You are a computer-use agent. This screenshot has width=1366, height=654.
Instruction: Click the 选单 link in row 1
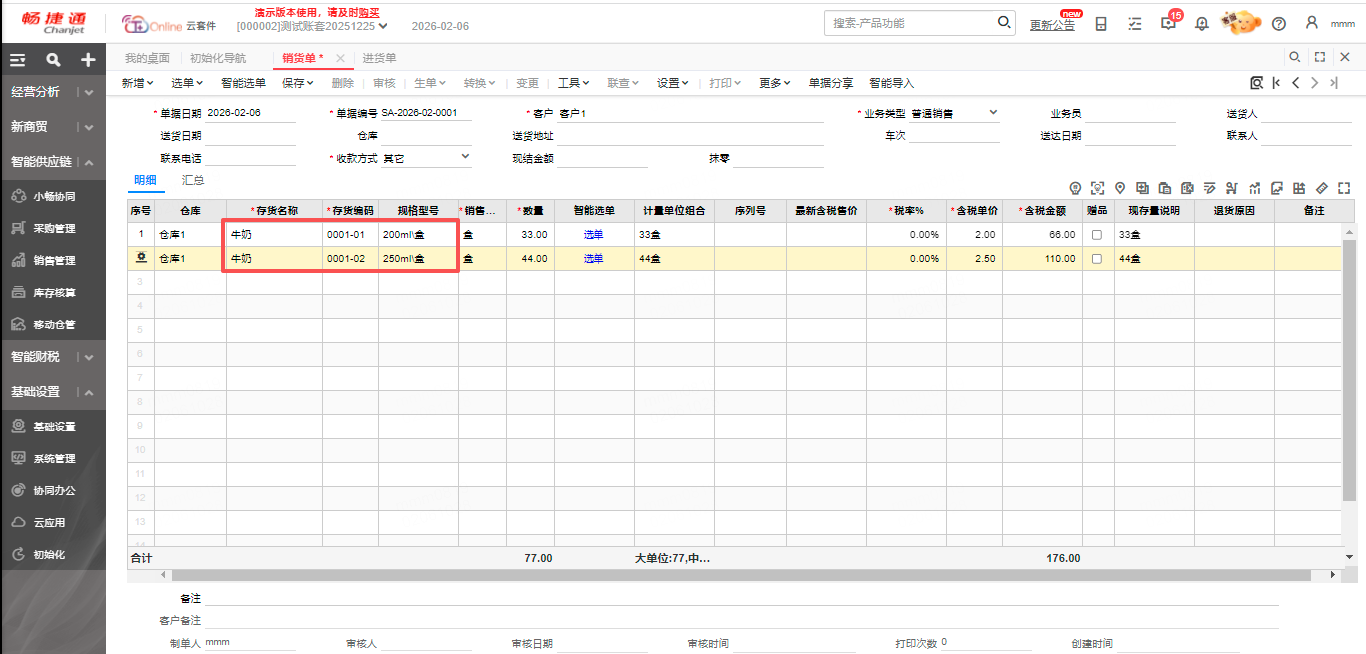[x=594, y=235]
